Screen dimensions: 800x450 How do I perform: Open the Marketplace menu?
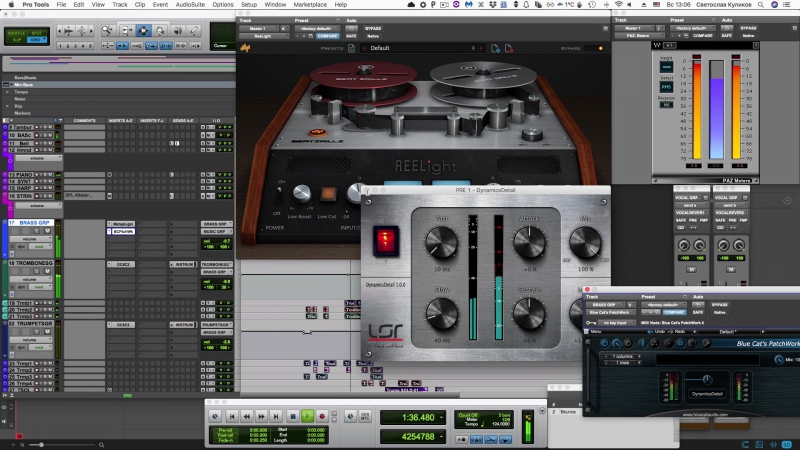click(x=310, y=5)
